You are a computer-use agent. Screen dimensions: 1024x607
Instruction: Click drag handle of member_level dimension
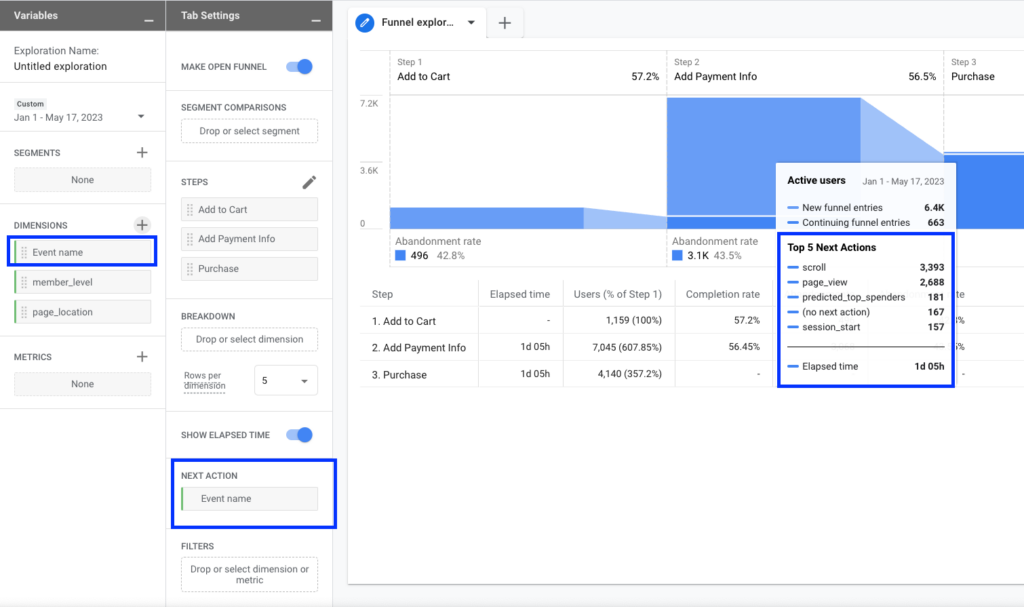[24, 283]
